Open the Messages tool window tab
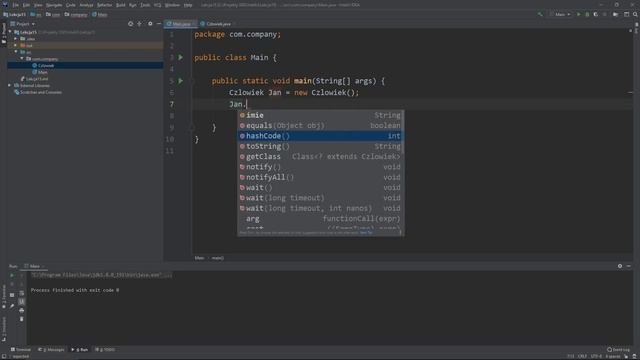Viewport: 640px width, 360px height. click(x=51, y=349)
